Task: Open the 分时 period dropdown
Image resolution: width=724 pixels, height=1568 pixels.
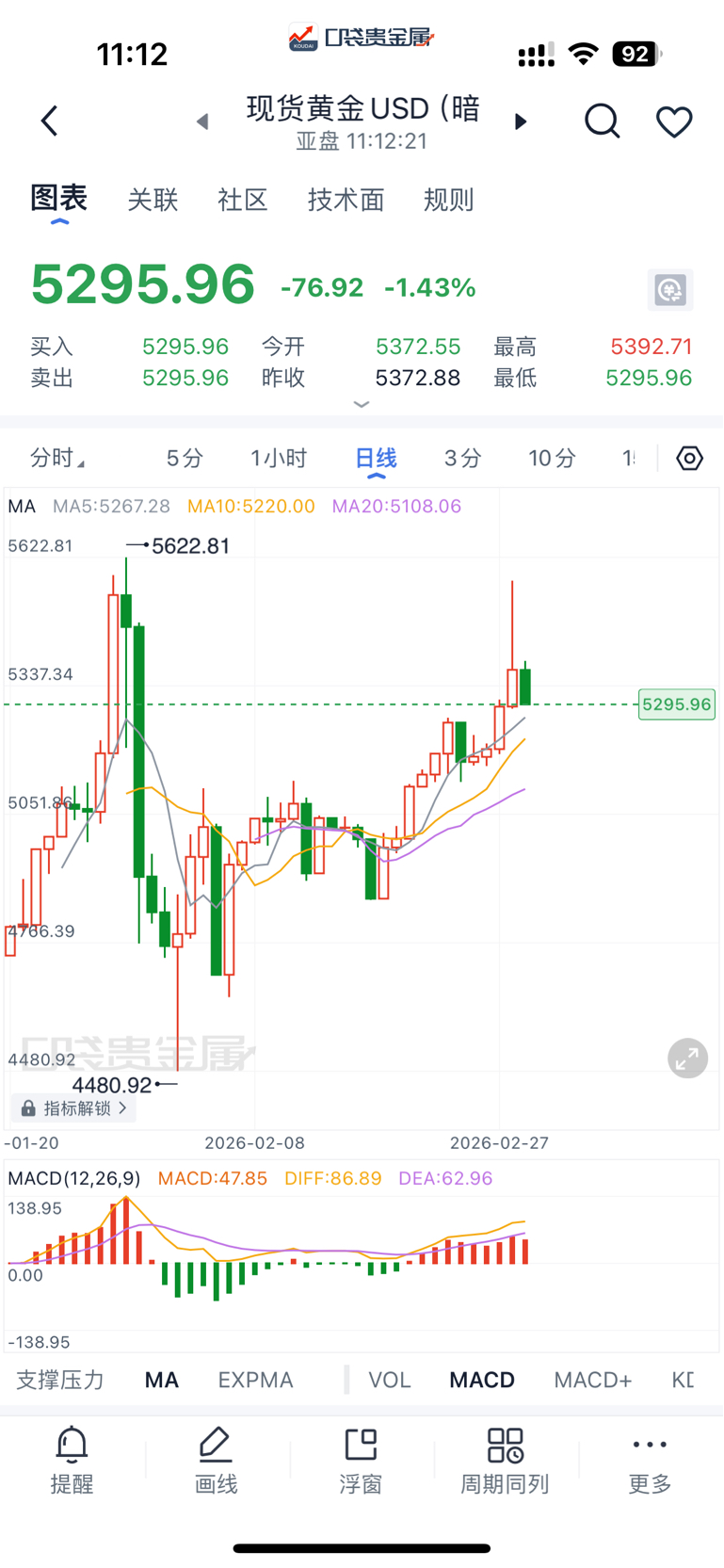Action: coord(56,459)
